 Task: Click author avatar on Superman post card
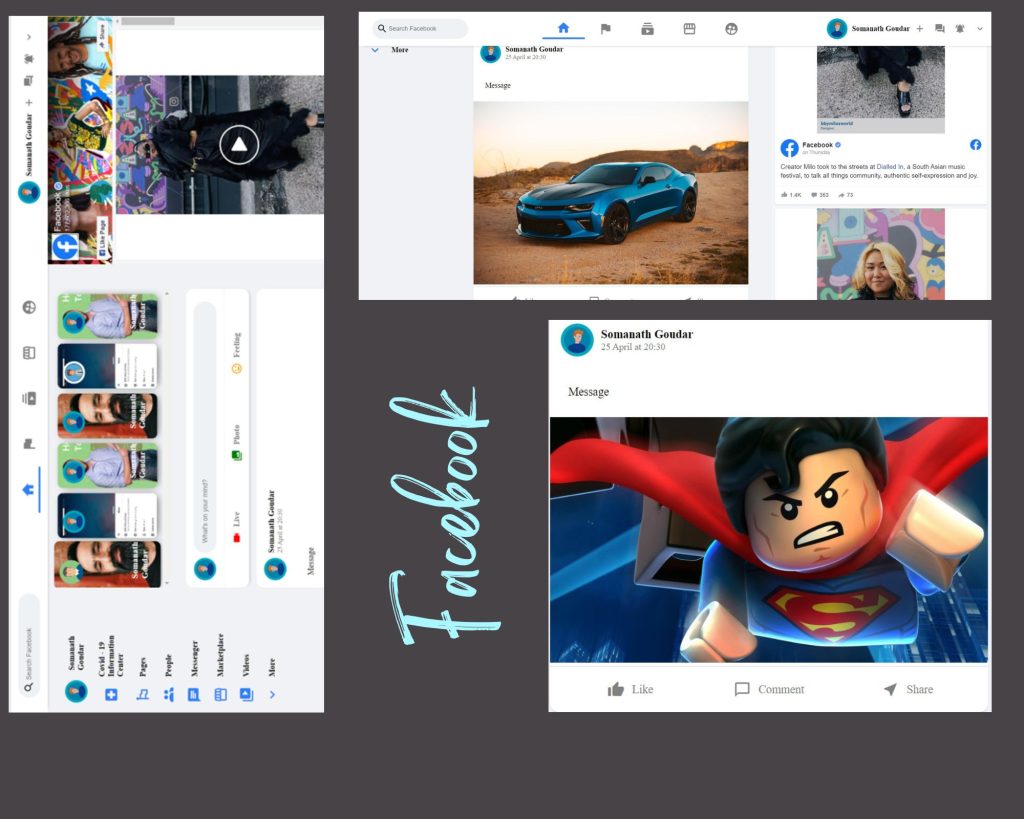pos(577,340)
